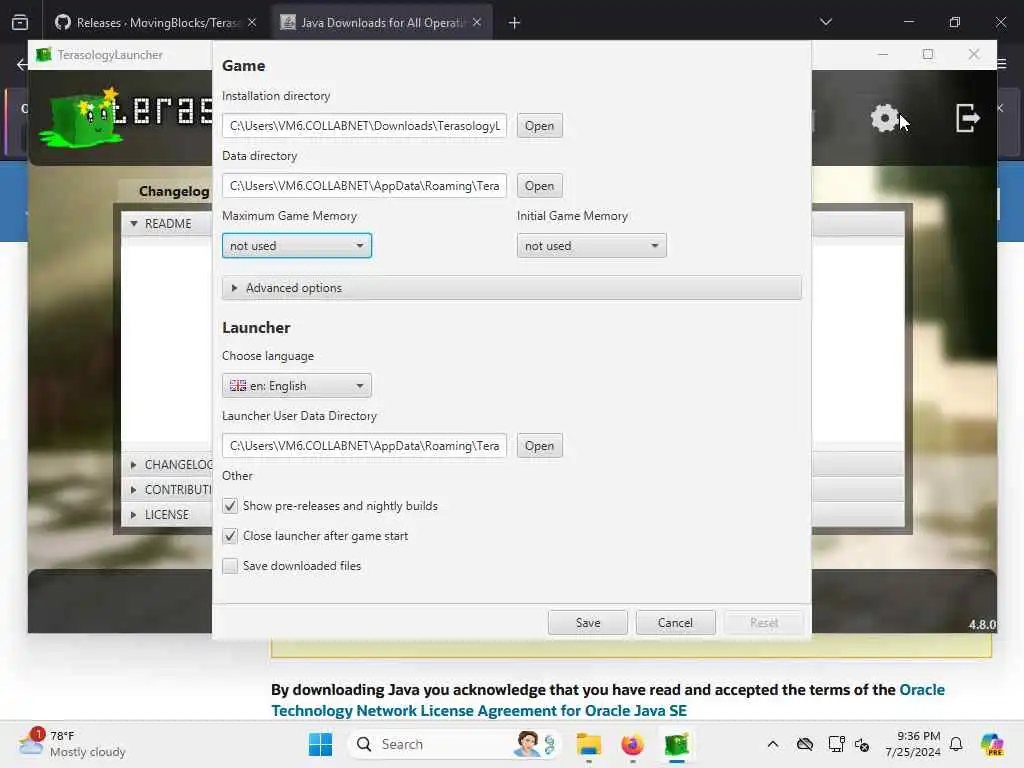Click network status tray icon
The image size is (1024, 768).
coord(836,744)
